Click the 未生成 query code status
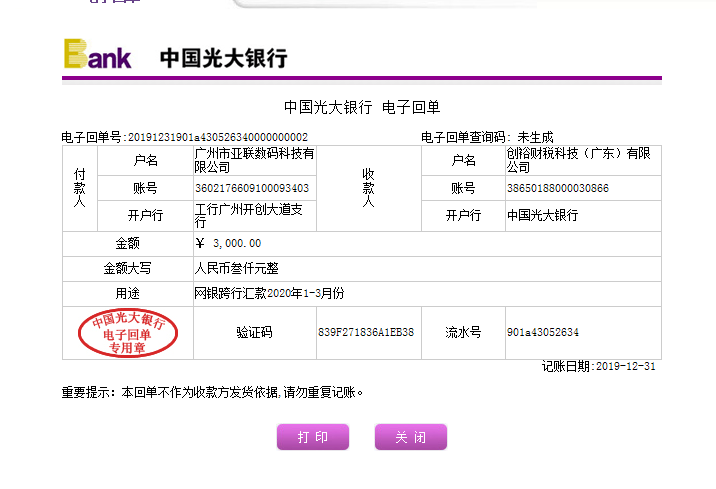Screen dimensions: 716x489 [x=535, y=137]
